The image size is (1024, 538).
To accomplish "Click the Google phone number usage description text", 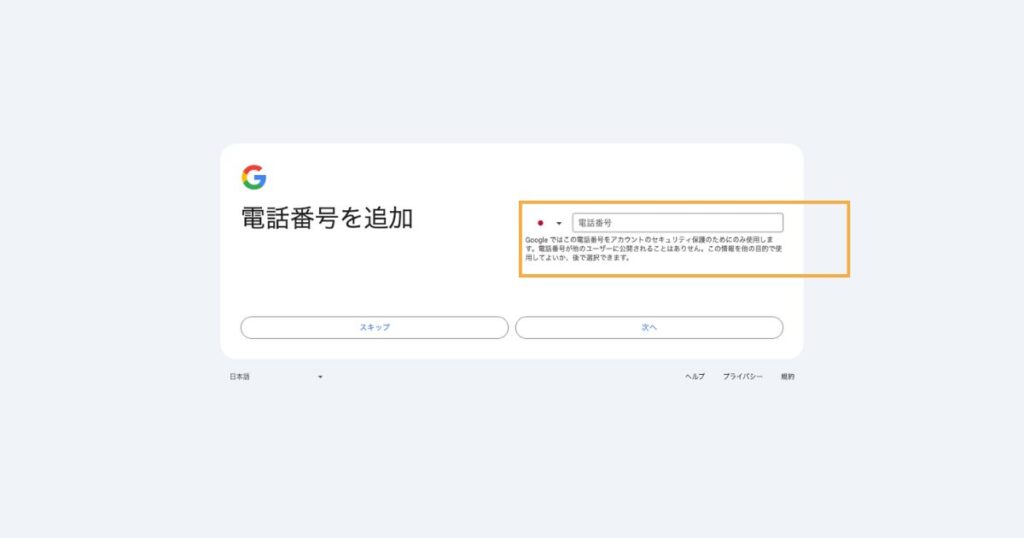I will 654,249.
